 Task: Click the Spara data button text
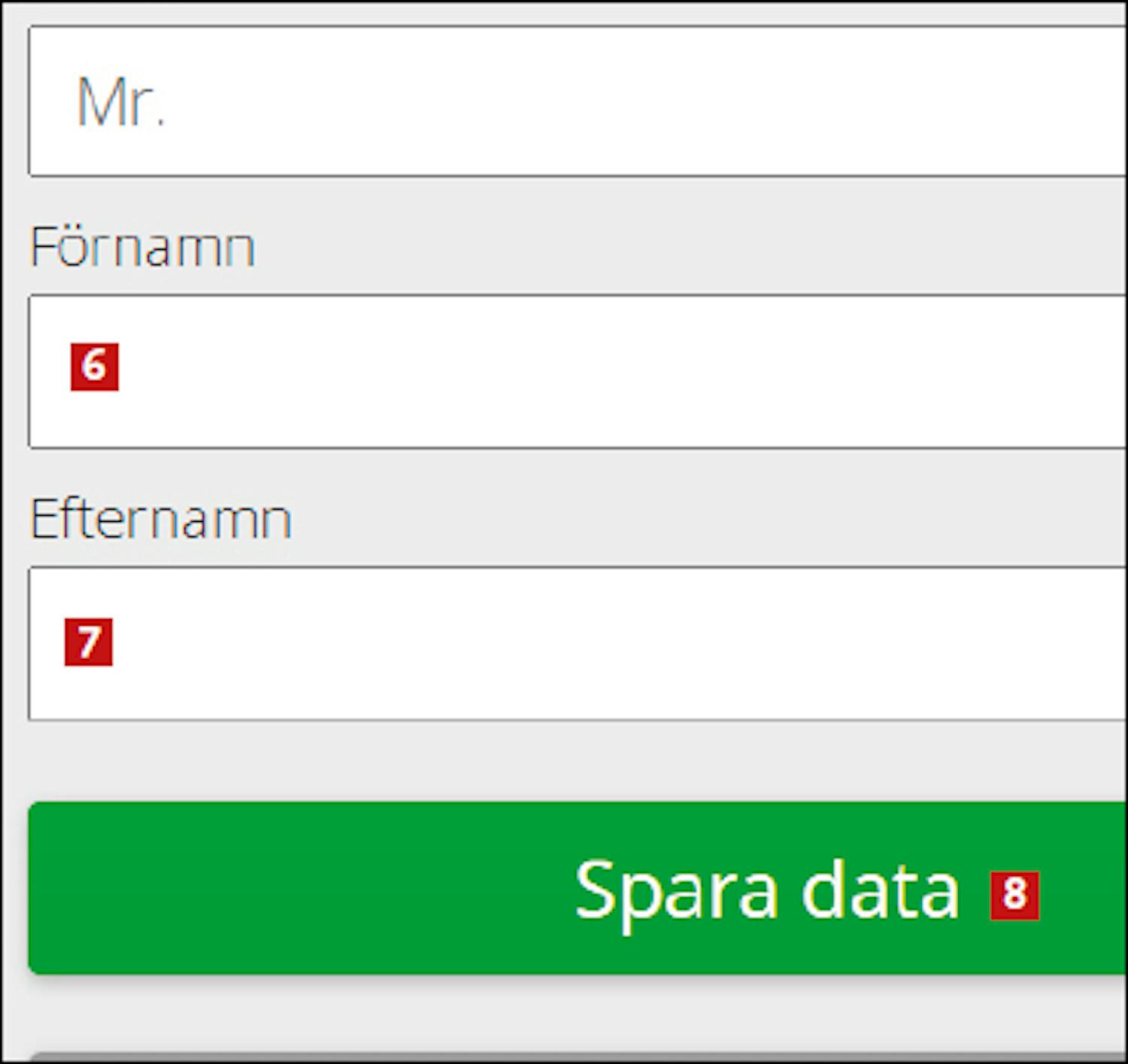click(766, 890)
